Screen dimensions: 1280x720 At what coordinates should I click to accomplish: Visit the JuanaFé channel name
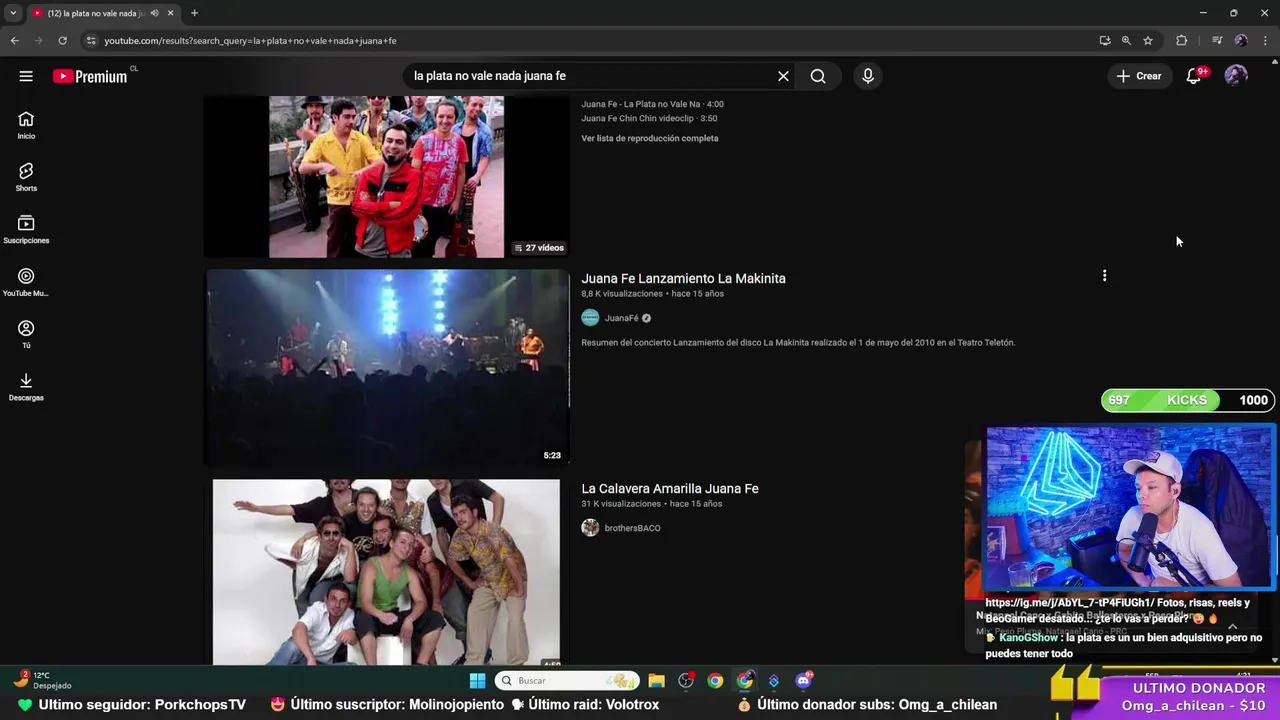pyautogui.click(x=621, y=318)
